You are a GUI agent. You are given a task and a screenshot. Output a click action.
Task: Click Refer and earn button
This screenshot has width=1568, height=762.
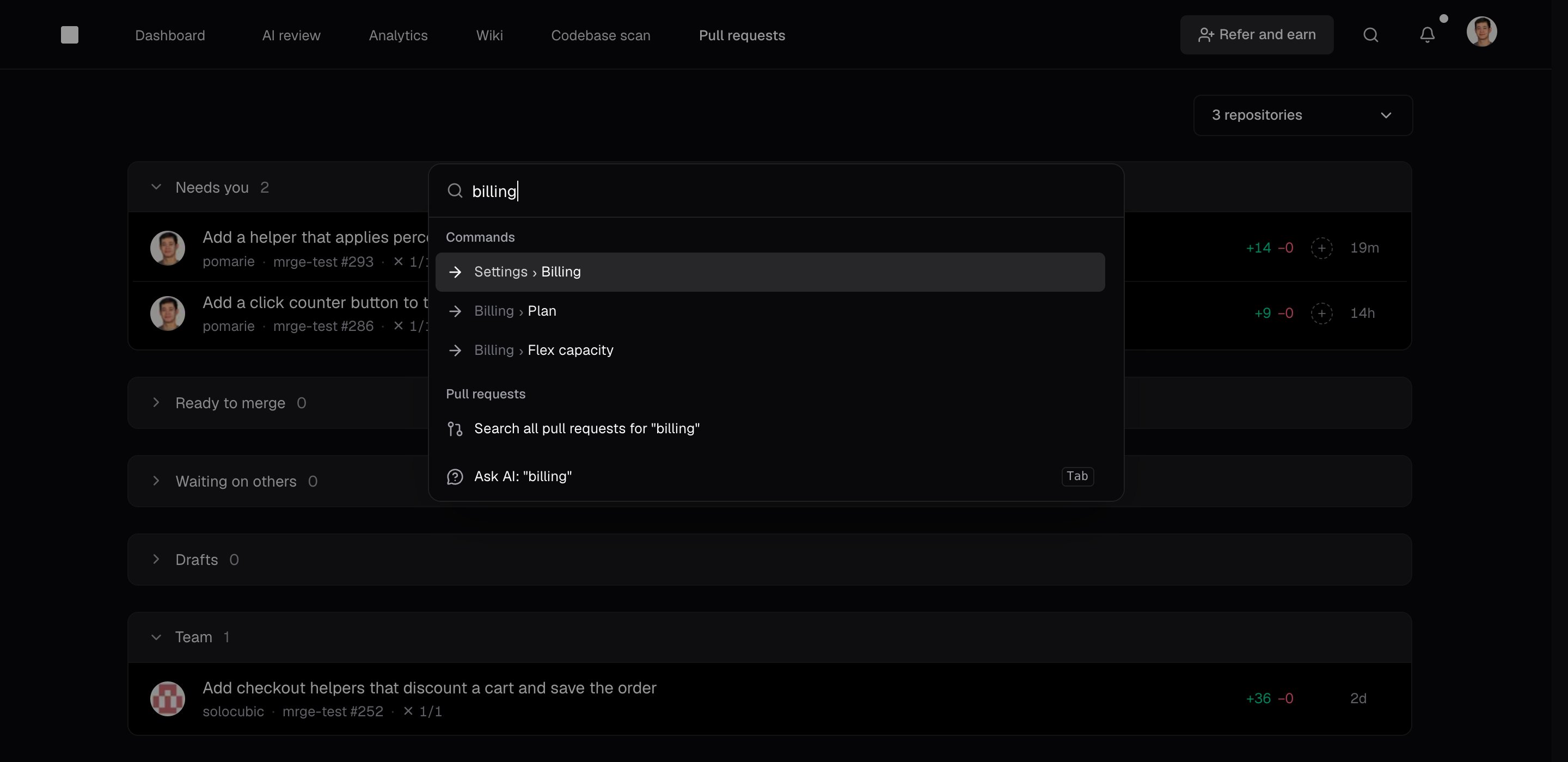[1257, 35]
